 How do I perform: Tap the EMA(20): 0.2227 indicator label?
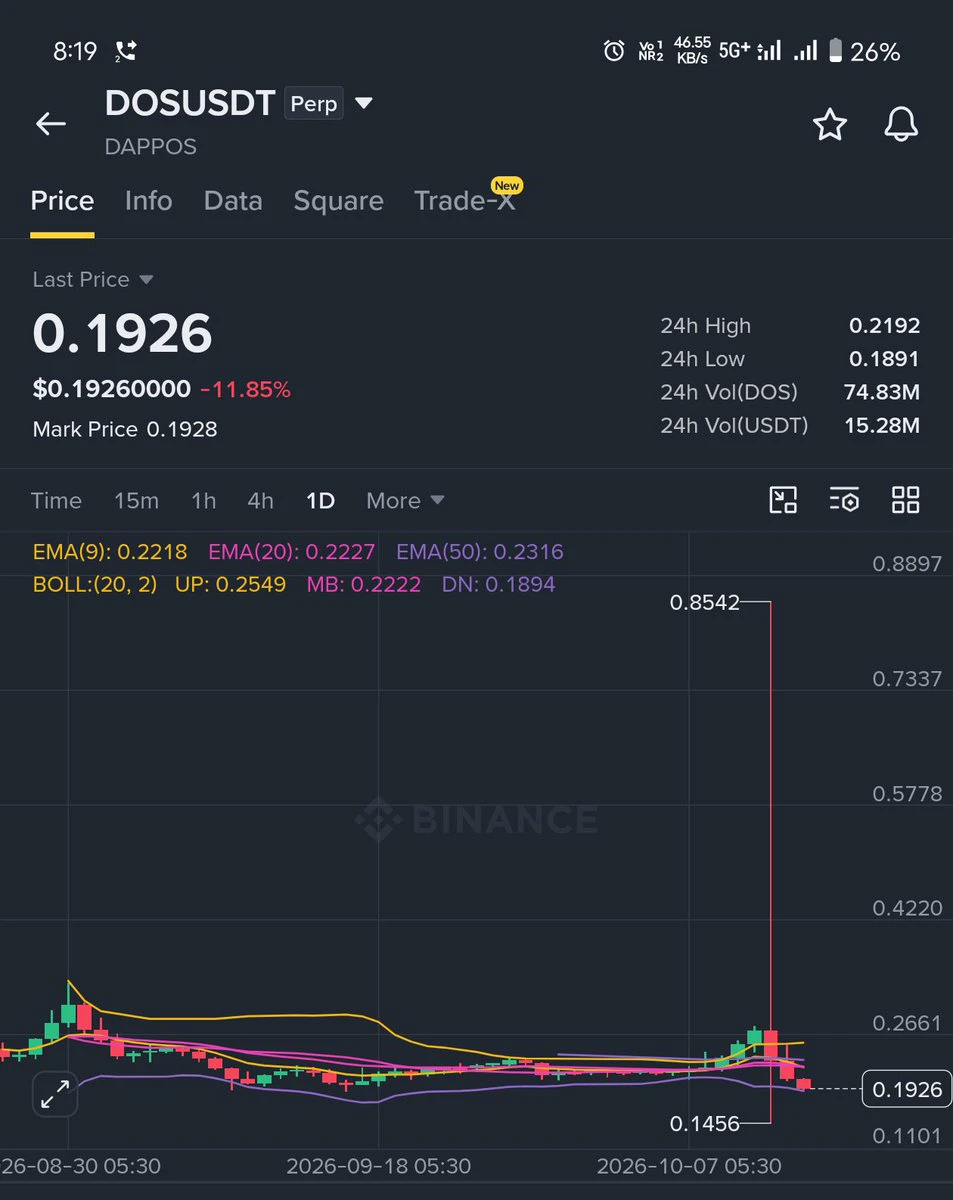pos(292,551)
